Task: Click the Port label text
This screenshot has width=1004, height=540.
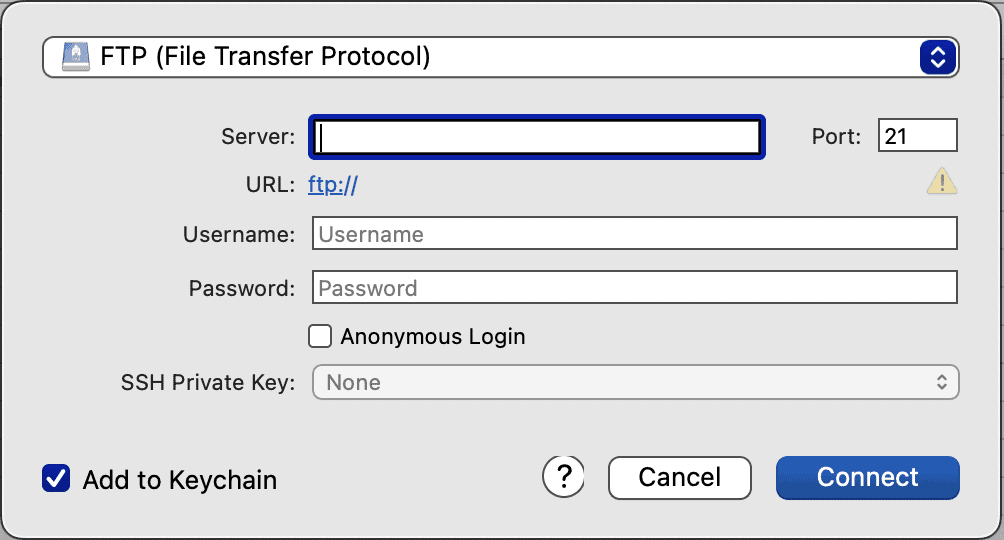Action: 836,137
